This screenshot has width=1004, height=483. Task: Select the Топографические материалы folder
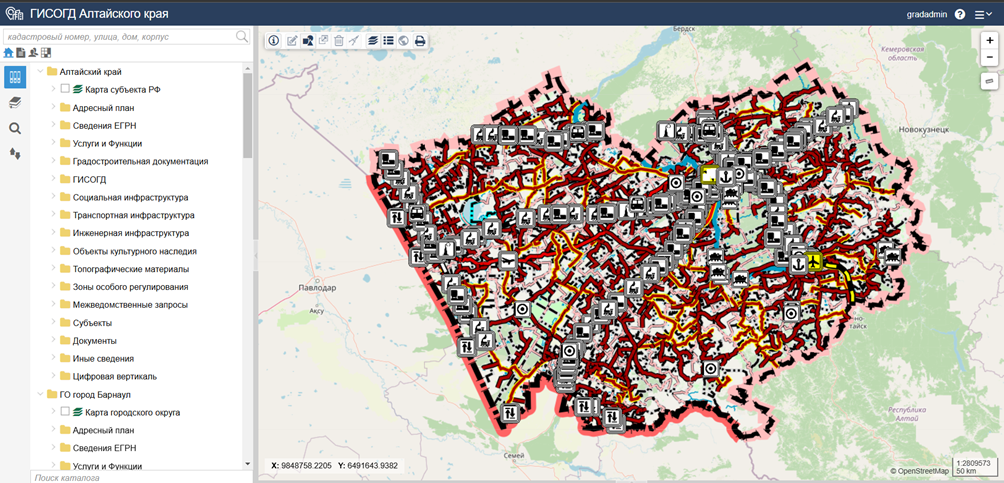click(131, 269)
